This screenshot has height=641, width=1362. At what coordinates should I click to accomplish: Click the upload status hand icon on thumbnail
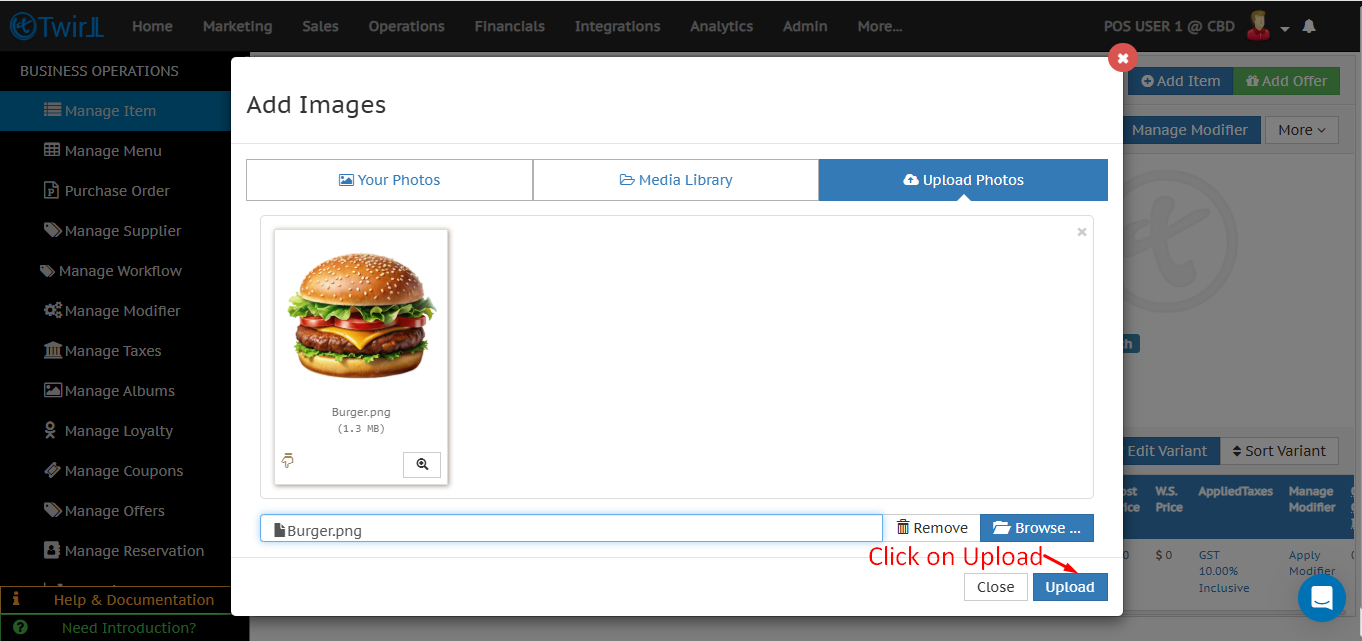[288, 460]
